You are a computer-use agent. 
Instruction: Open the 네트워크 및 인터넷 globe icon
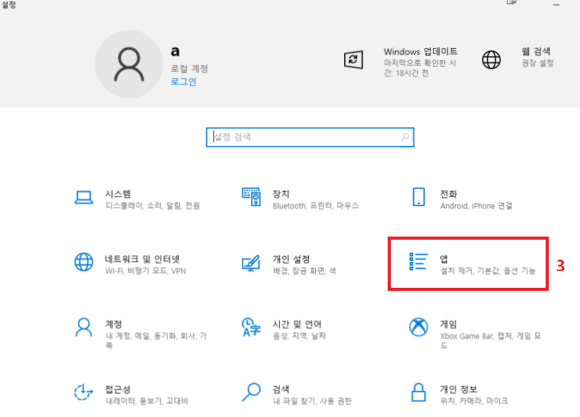tap(84, 262)
